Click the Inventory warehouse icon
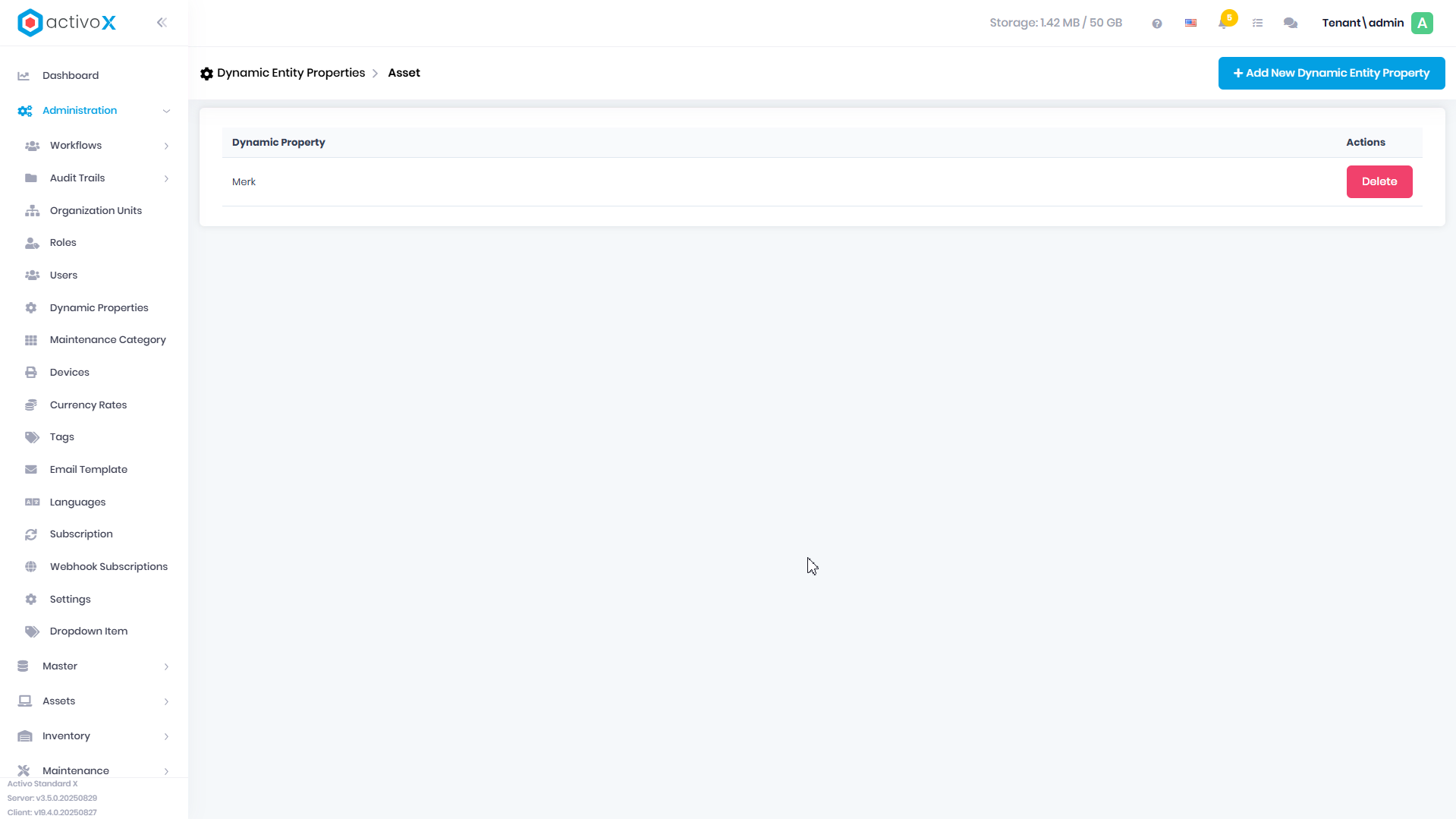The image size is (1456, 819). tap(25, 736)
